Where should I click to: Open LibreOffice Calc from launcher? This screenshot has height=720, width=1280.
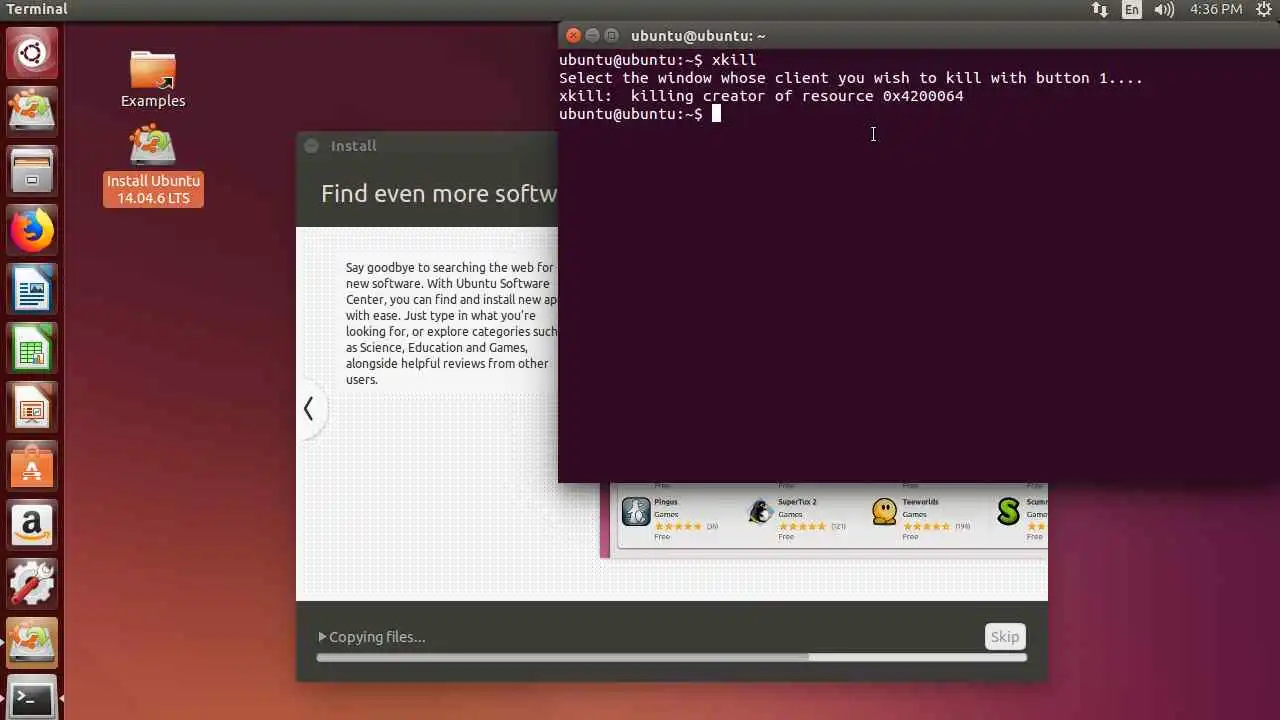click(32, 349)
